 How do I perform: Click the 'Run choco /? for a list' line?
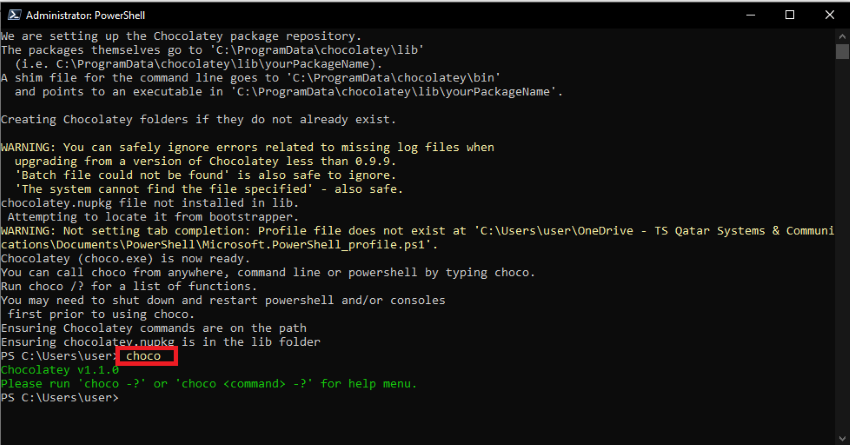129,286
